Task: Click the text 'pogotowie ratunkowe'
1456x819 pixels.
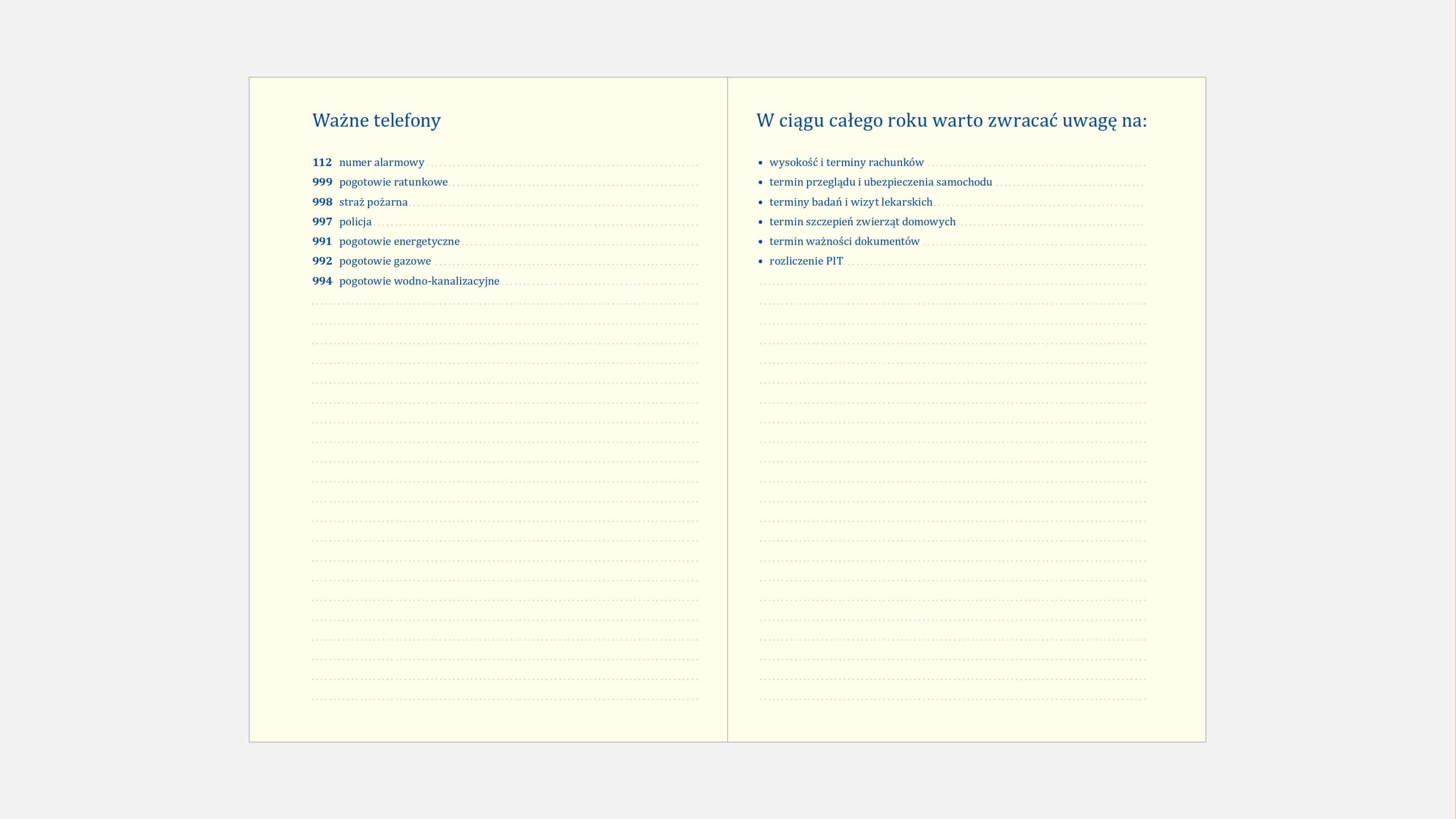Action: tap(394, 183)
